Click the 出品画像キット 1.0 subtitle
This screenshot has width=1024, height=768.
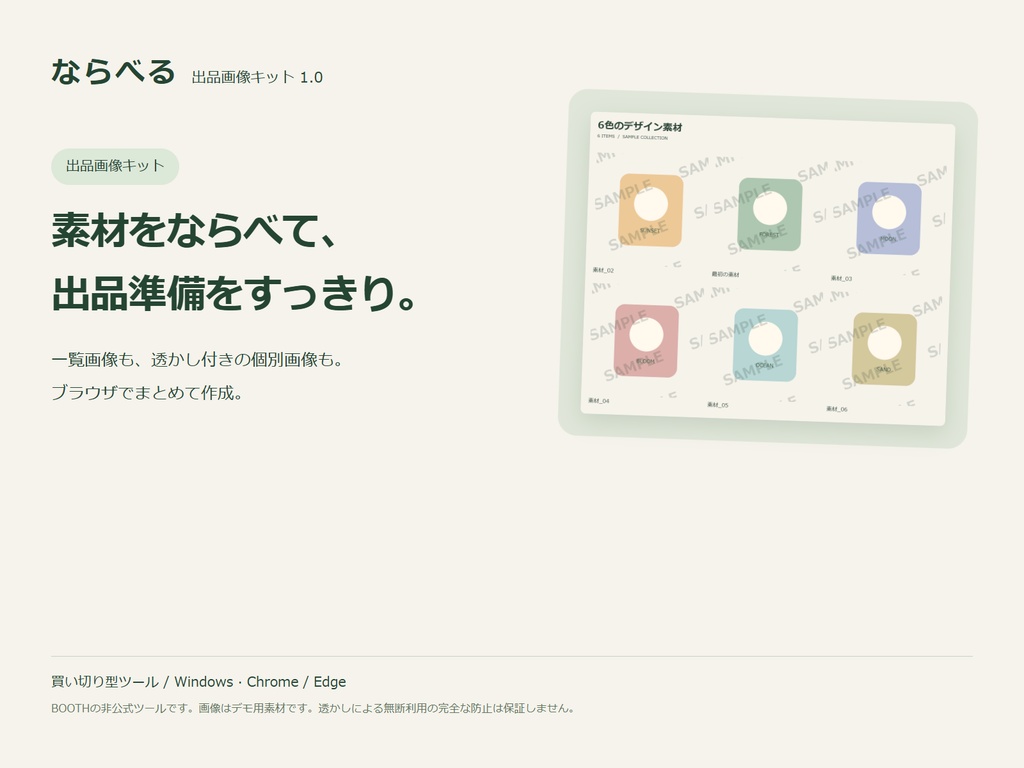pos(257,77)
